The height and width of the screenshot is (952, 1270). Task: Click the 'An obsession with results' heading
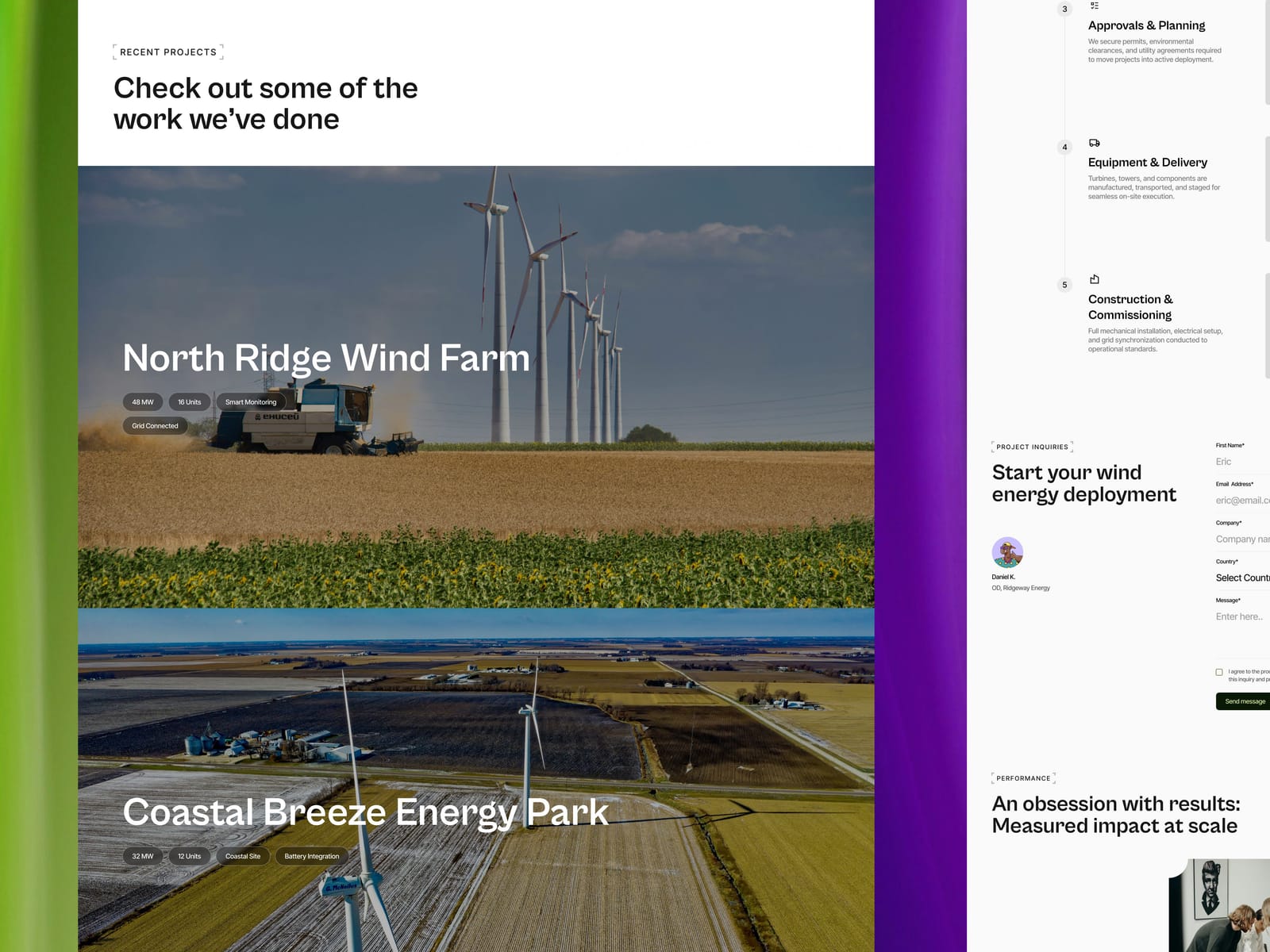[x=1116, y=815]
